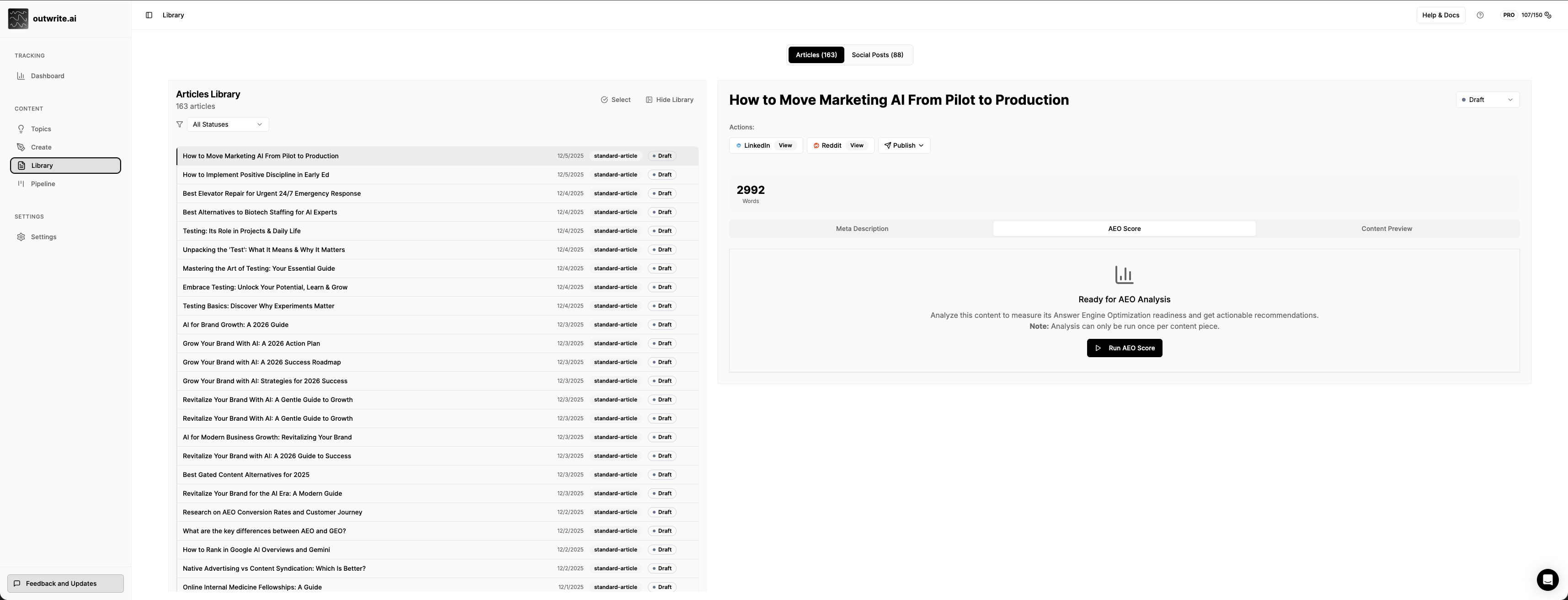Screen dimensions: 1568x600
Task: Switch to the Content Preview tab
Action: (1386, 229)
